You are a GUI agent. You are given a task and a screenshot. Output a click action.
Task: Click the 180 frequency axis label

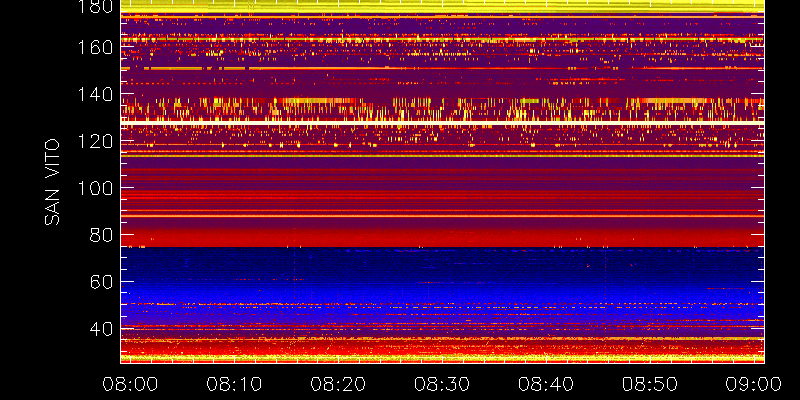95,7
